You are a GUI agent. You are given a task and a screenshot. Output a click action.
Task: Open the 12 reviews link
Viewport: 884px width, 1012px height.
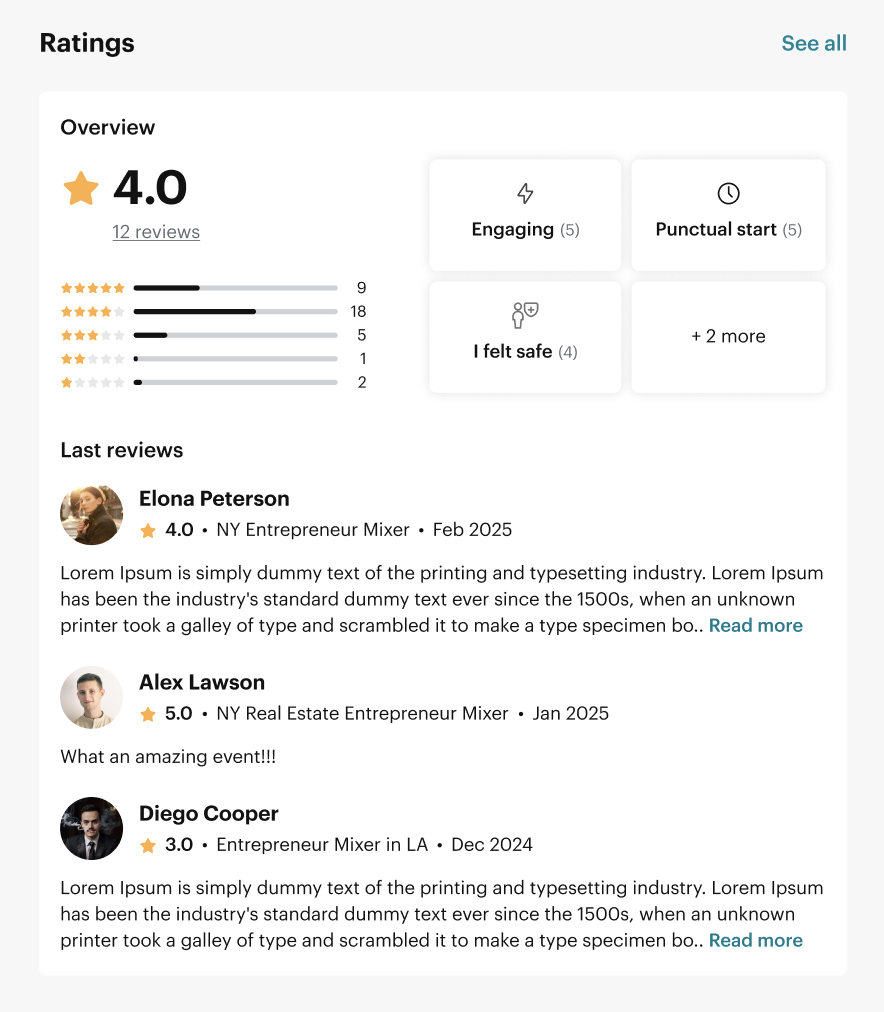[156, 232]
